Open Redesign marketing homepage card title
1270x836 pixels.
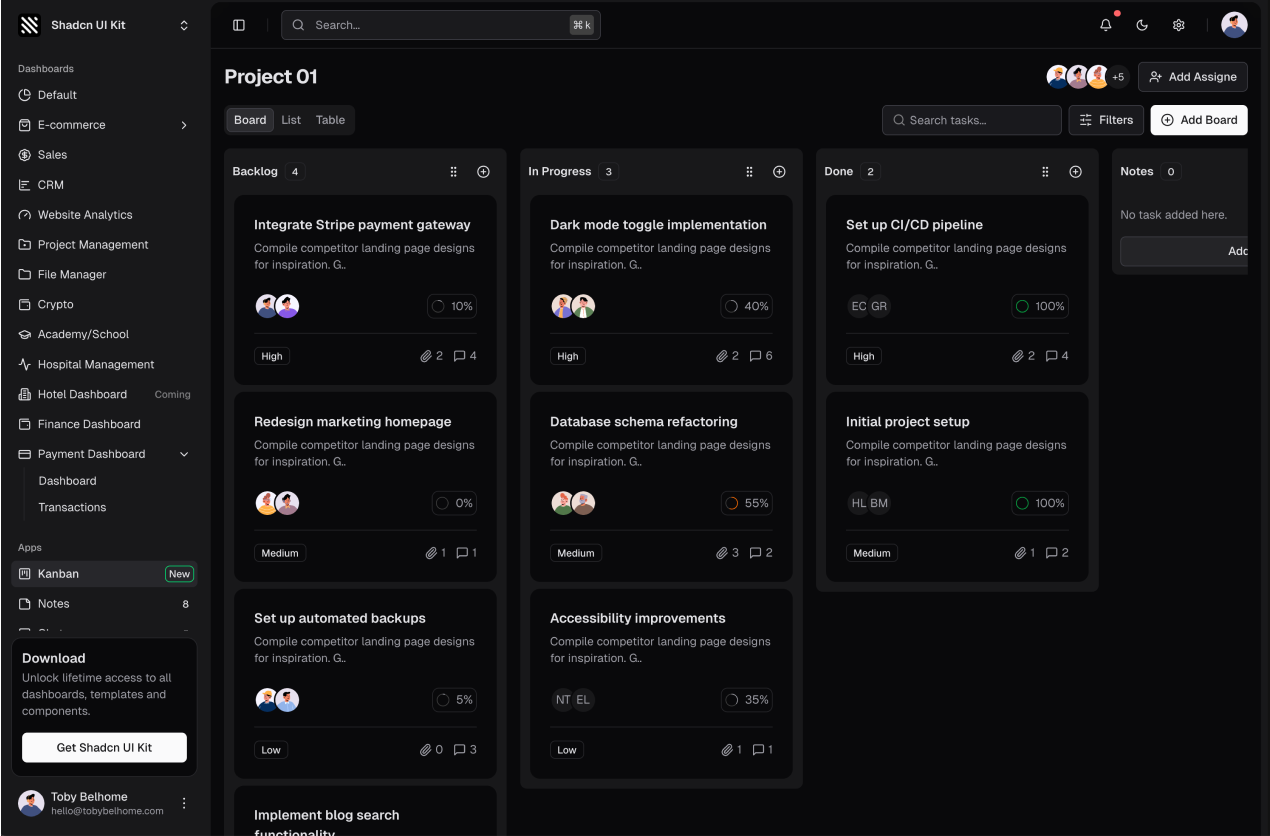pyautogui.click(x=353, y=422)
